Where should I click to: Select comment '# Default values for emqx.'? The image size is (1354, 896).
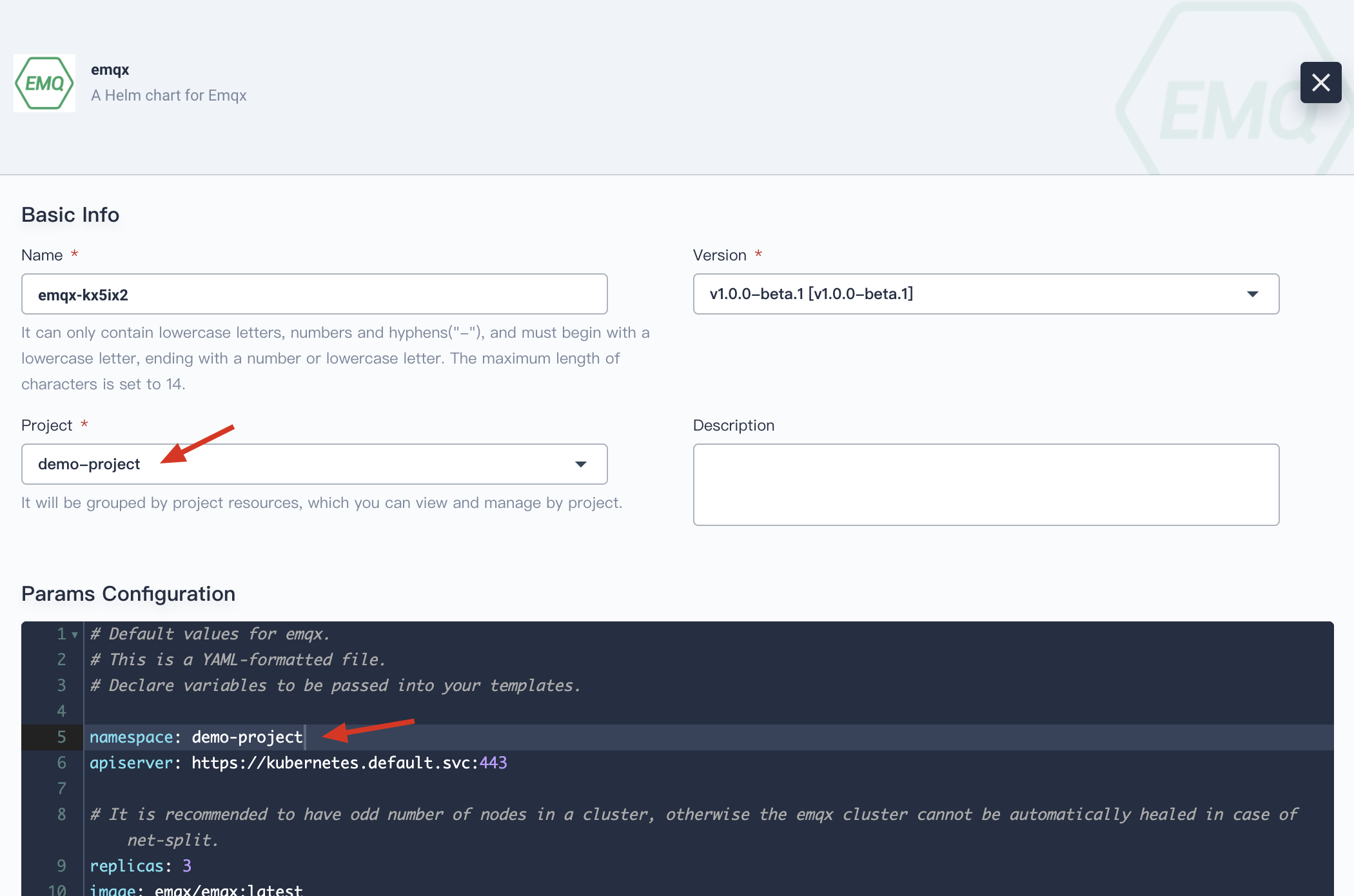(210, 634)
